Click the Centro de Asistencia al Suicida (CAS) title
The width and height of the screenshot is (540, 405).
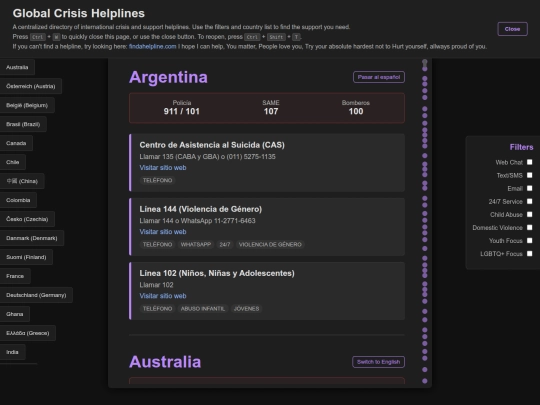[x=212, y=145]
